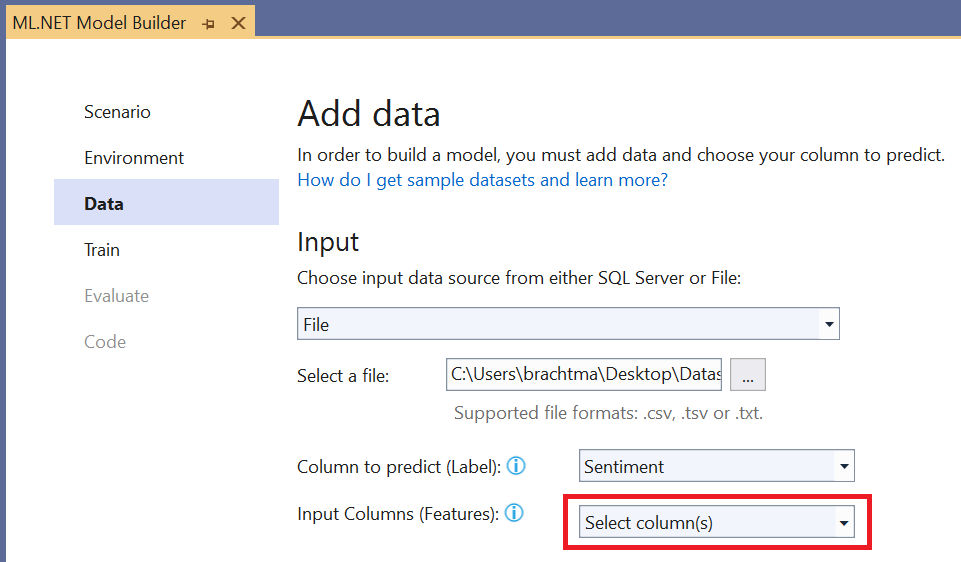
Task: Click the 'Select a file:' label
Action: point(343,376)
